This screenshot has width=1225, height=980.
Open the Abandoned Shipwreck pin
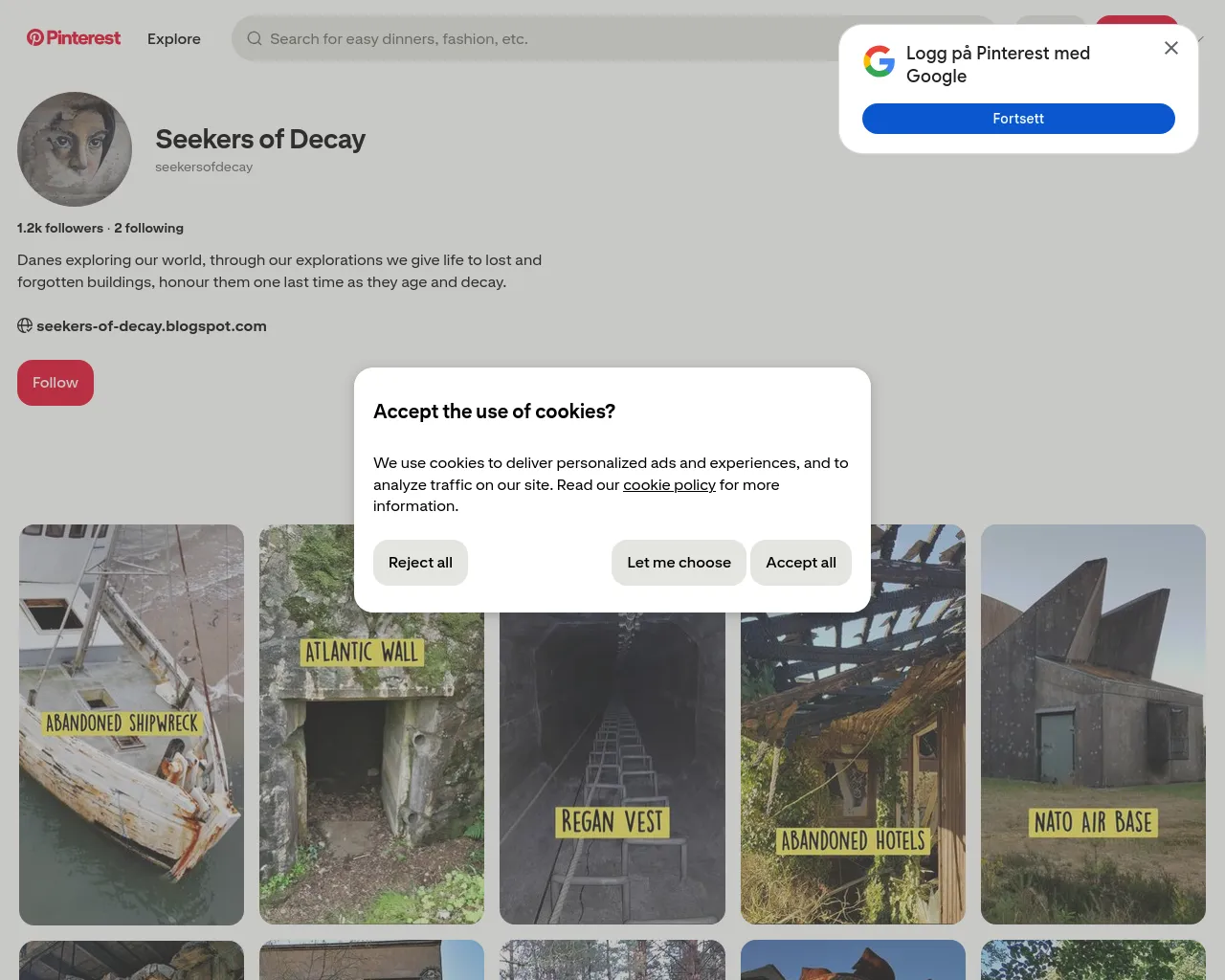coord(131,724)
